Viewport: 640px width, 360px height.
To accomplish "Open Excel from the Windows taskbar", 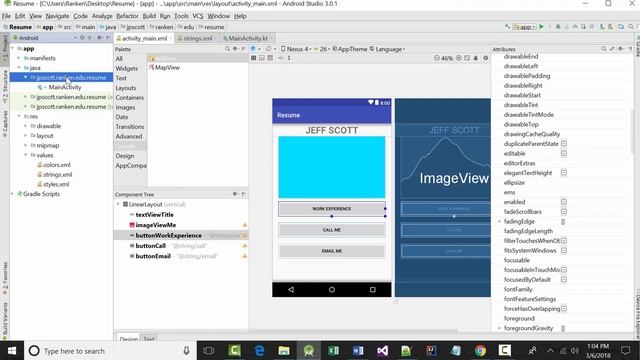I will [x=333, y=351].
